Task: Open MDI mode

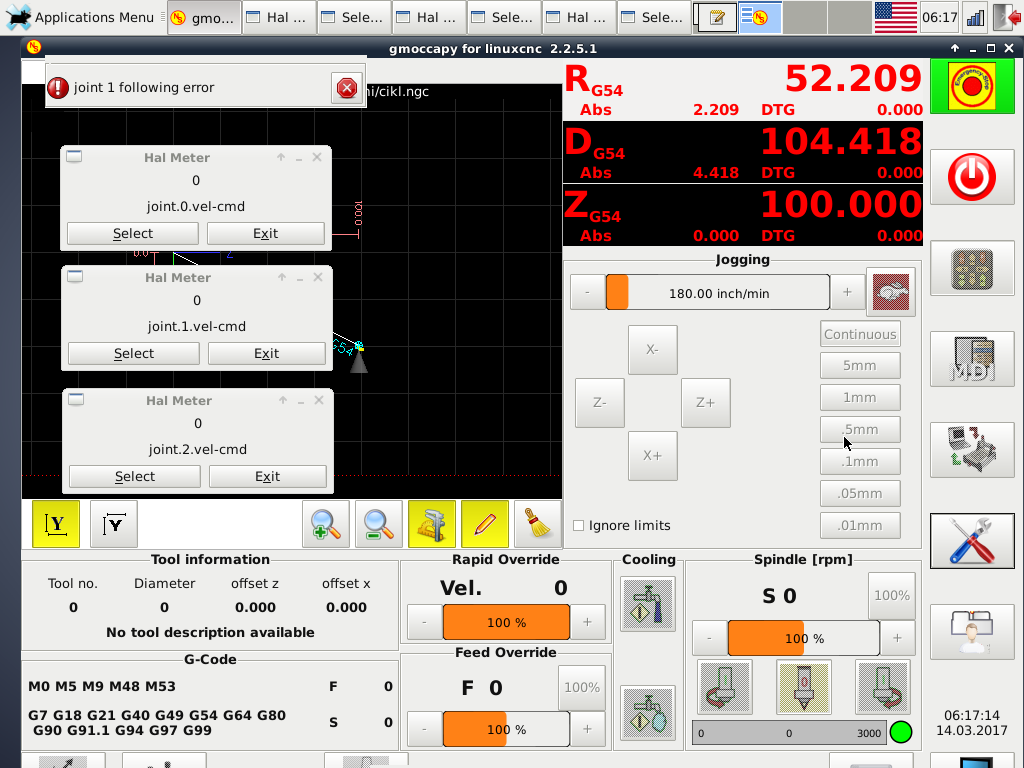Action: pyautogui.click(x=972, y=359)
